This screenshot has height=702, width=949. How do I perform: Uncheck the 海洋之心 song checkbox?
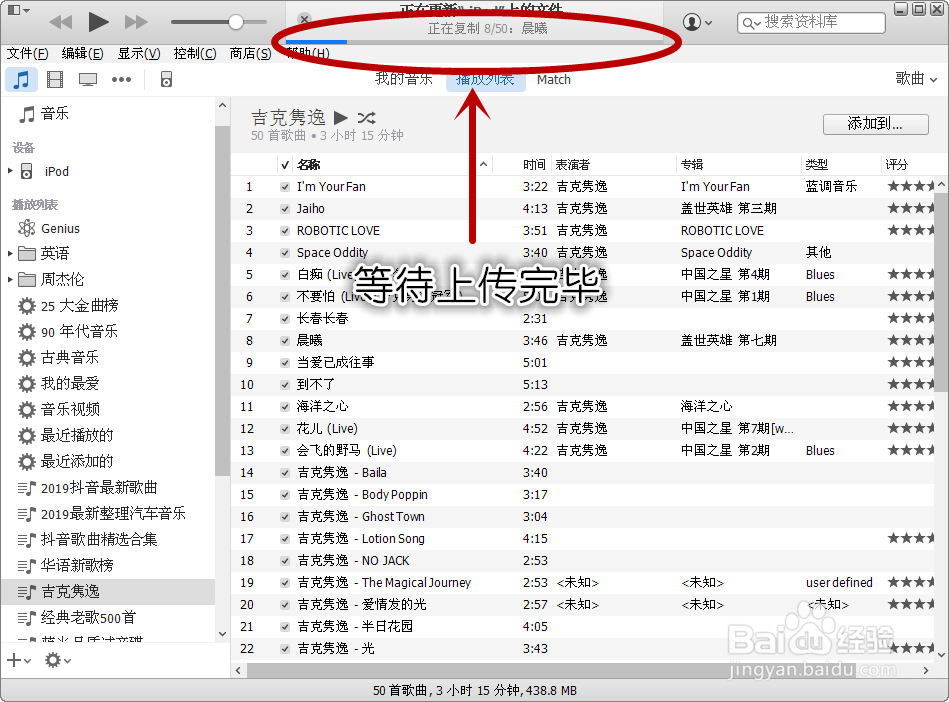(x=285, y=407)
